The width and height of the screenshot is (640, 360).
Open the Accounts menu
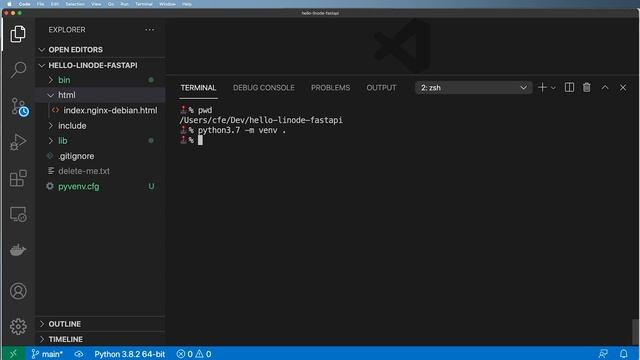click(x=18, y=291)
